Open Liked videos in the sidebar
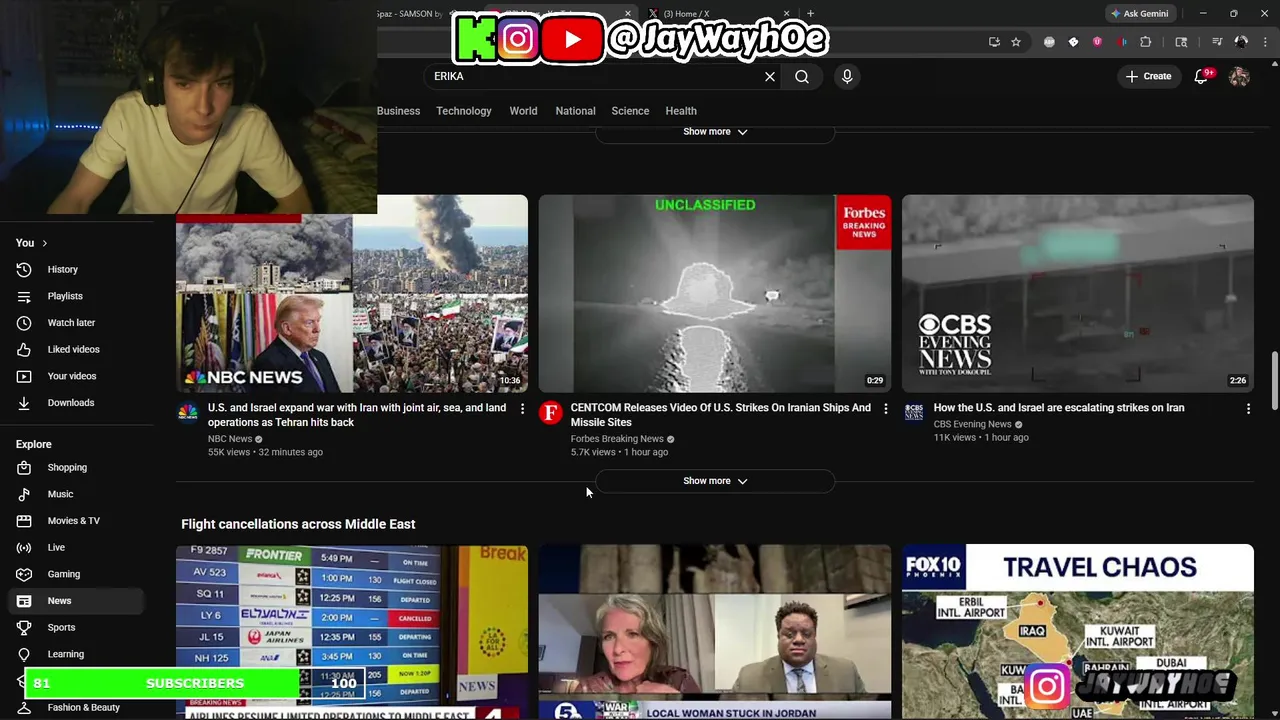Viewport: 1280px width, 720px height. [x=76, y=349]
